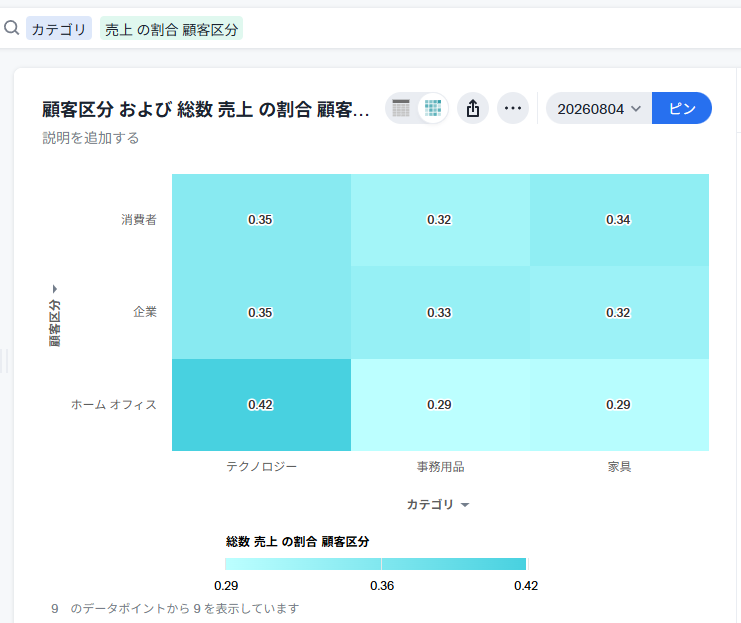
Task: Open the share/export icon
Action: click(x=473, y=108)
